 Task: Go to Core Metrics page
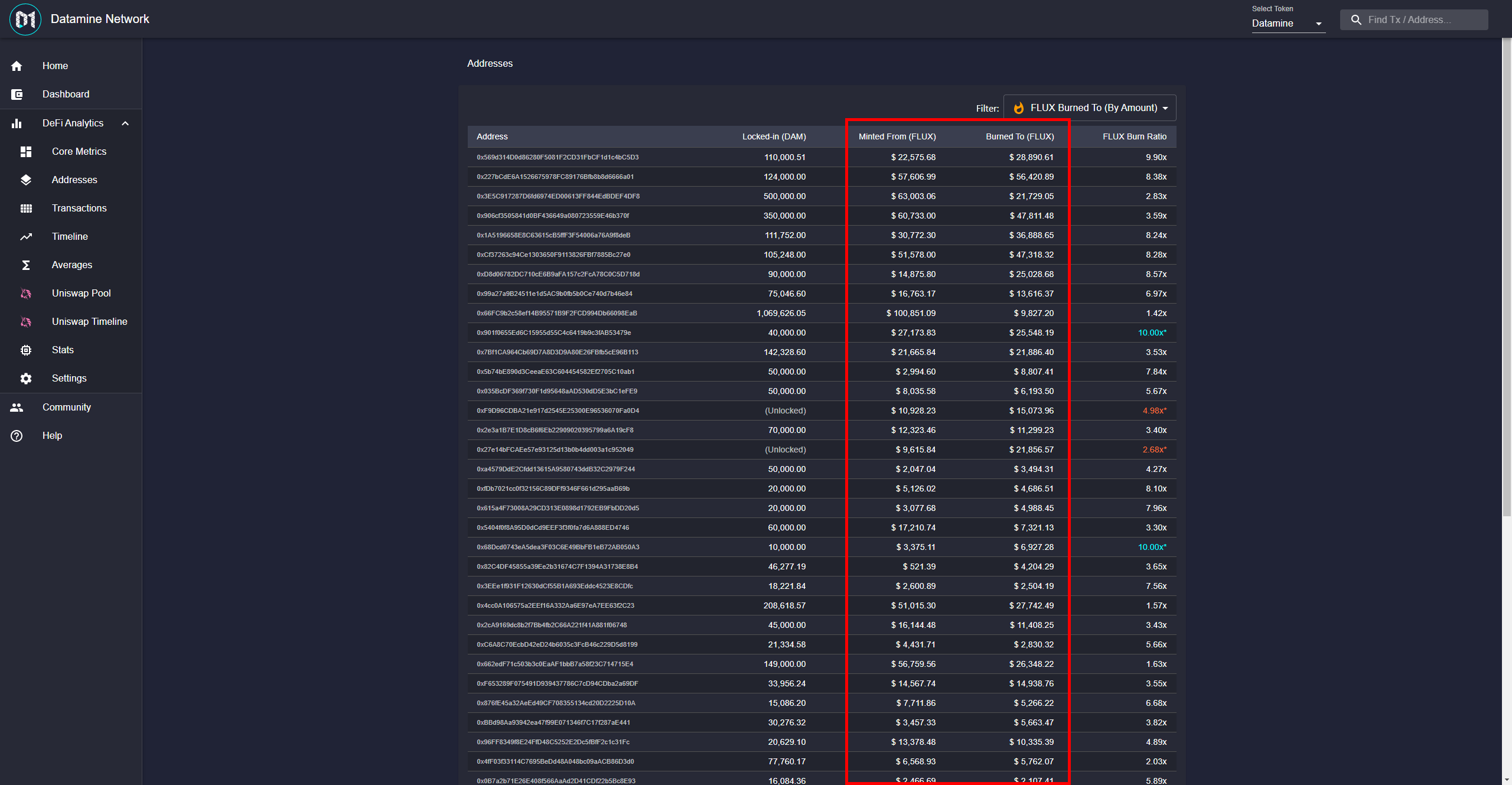(x=71, y=151)
